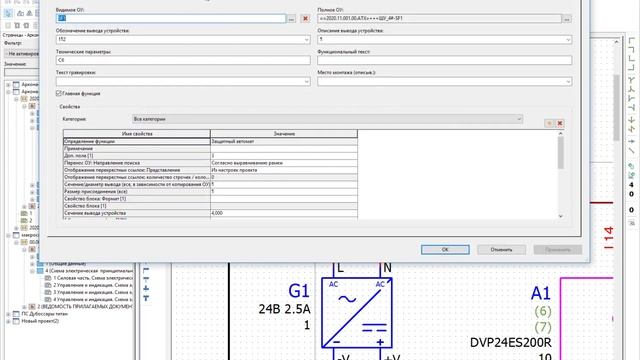
Task: Select the Новый проект(2) project
Action: click(x=40, y=321)
